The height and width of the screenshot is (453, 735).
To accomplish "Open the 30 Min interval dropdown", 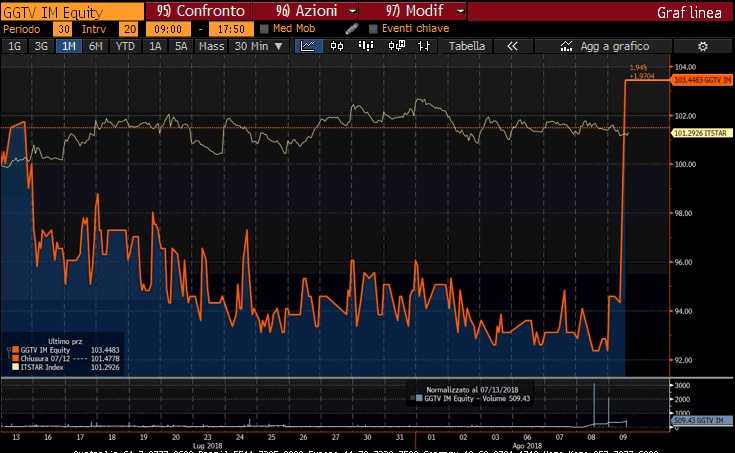I will pyautogui.click(x=256, y=46).
